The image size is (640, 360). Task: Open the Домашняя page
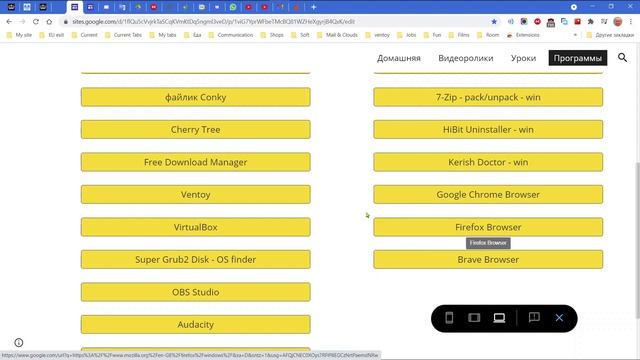tap(398, 58)
